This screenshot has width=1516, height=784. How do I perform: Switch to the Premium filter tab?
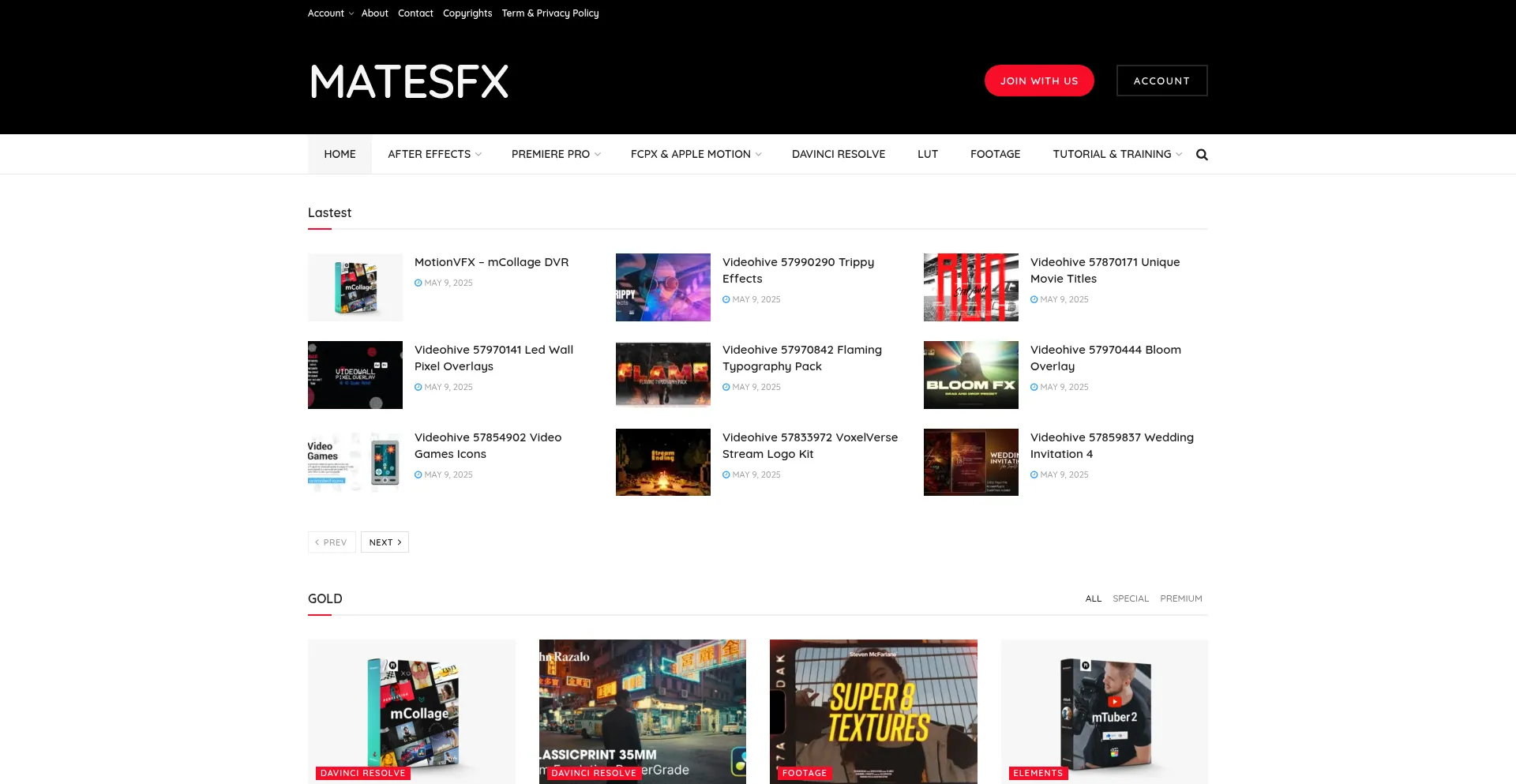[1180, 598]
